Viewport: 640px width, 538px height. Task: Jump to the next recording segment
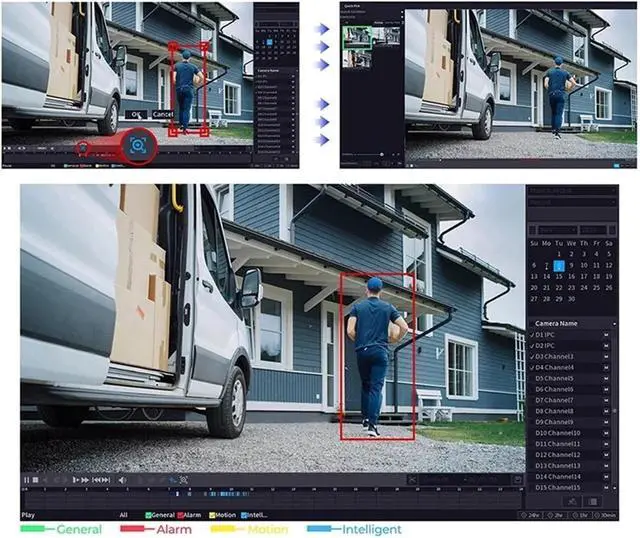coord(106,480)
